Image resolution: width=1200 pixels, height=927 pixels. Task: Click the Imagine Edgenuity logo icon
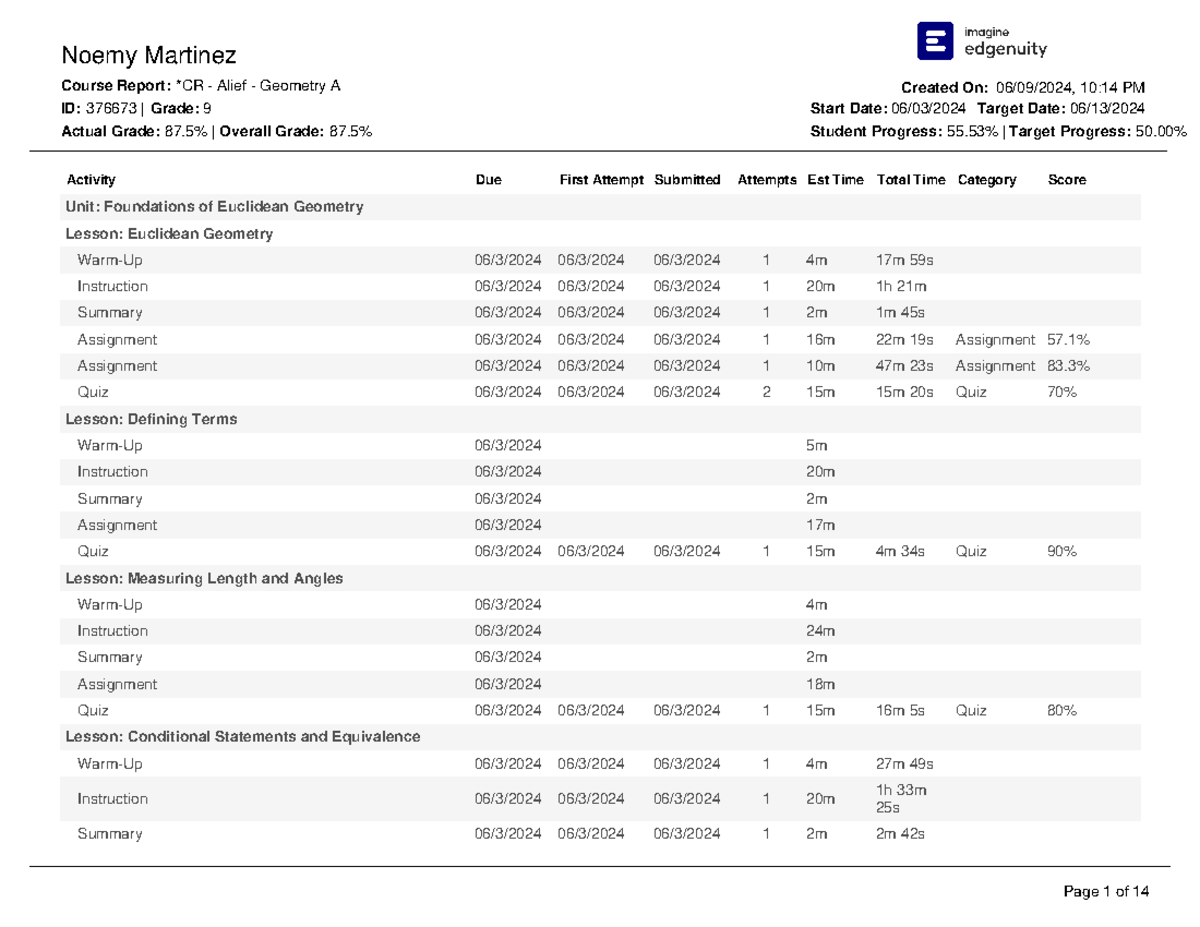tap(936, 41)
